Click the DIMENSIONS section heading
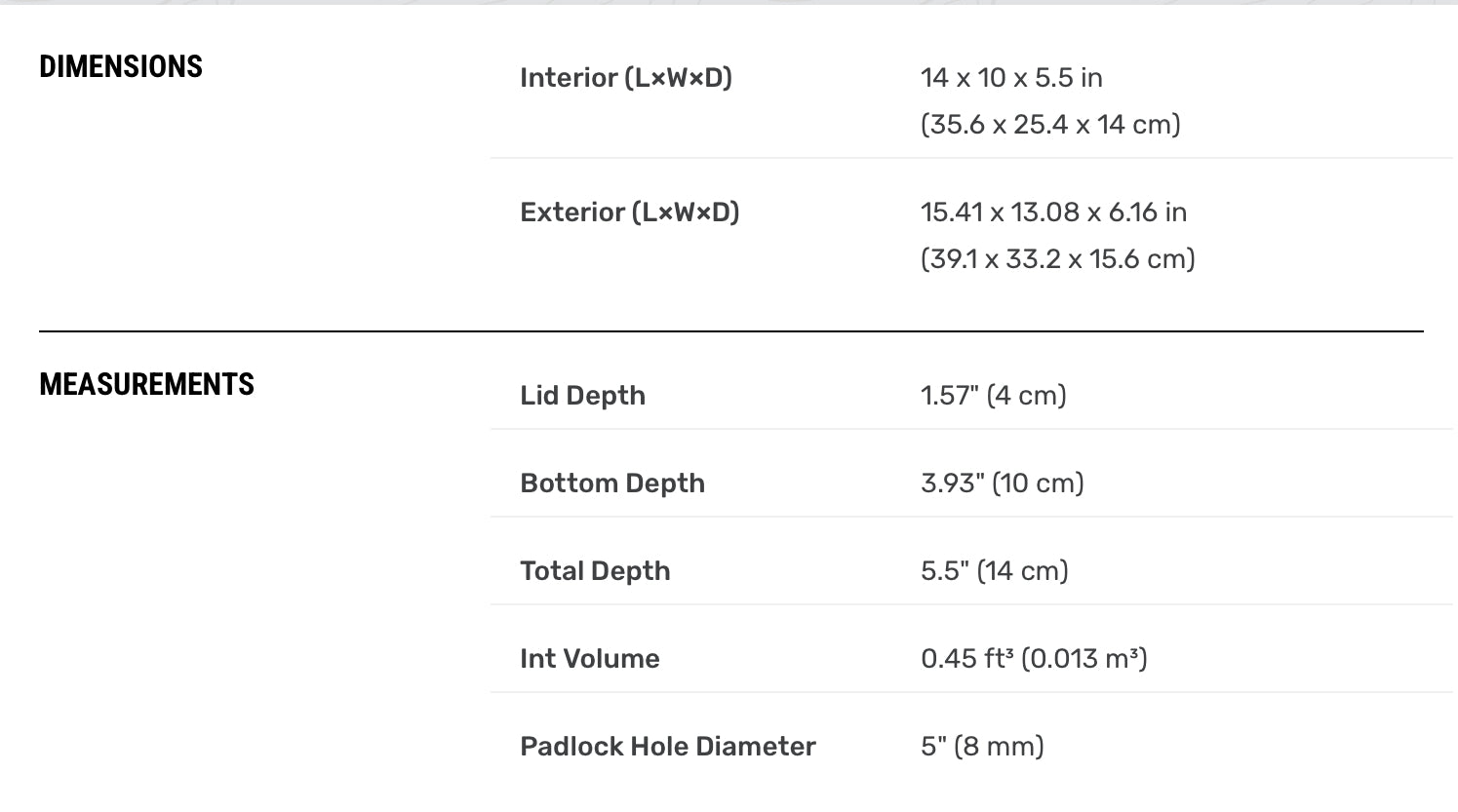 [x=121, y=66]
